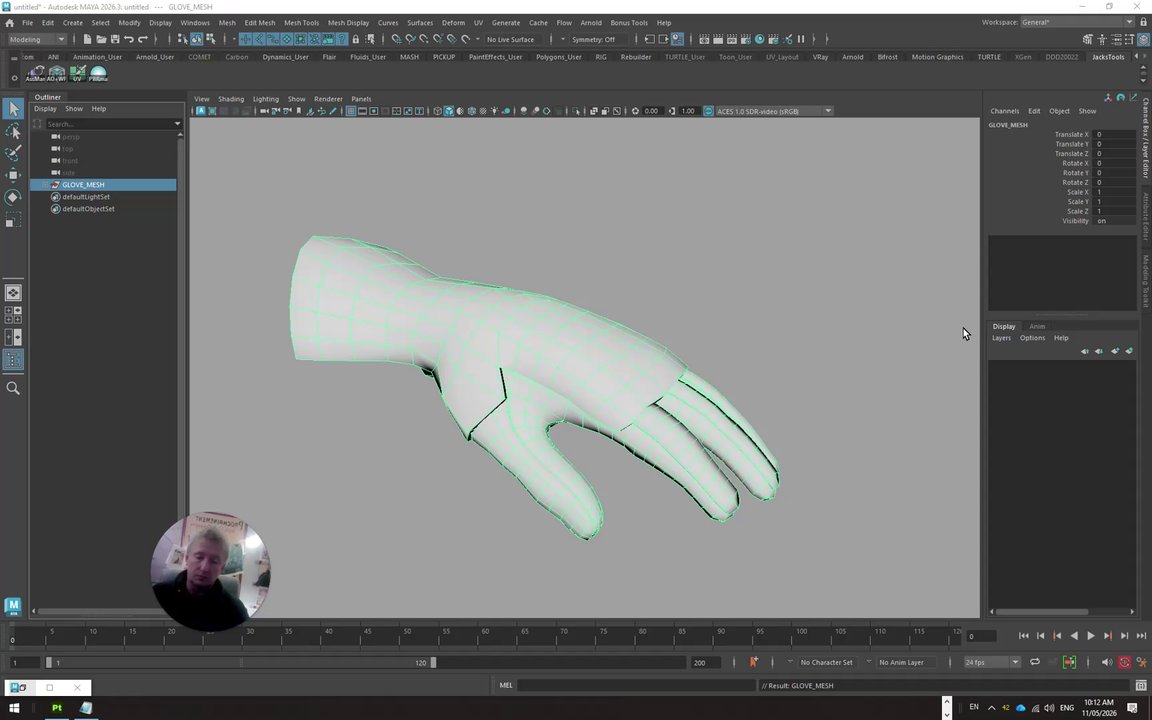Open the Modeling menu set dropdown
The height and width of the screenshot is (720, 1152).
coord(36,39)
